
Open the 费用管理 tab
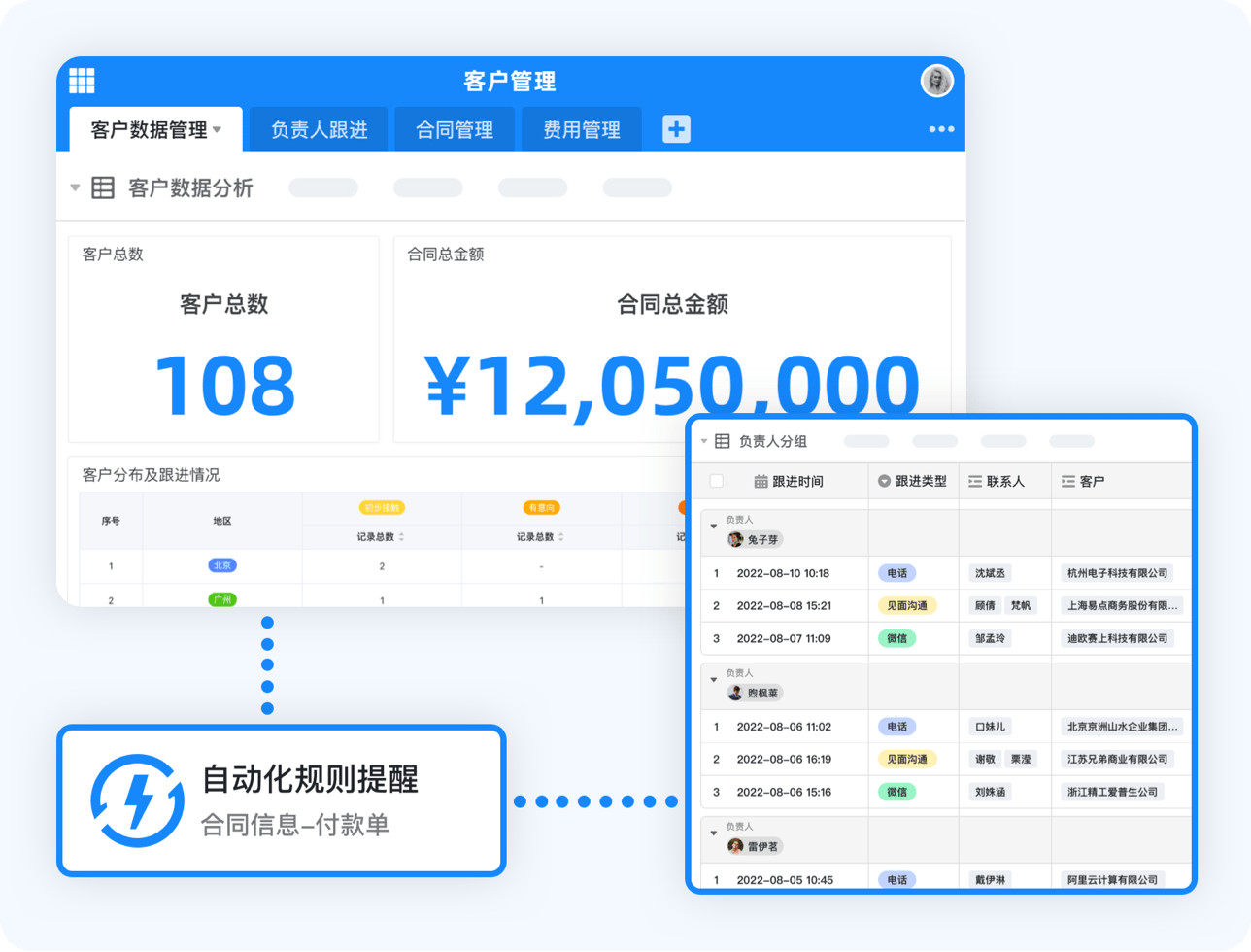tap(581, 130)
